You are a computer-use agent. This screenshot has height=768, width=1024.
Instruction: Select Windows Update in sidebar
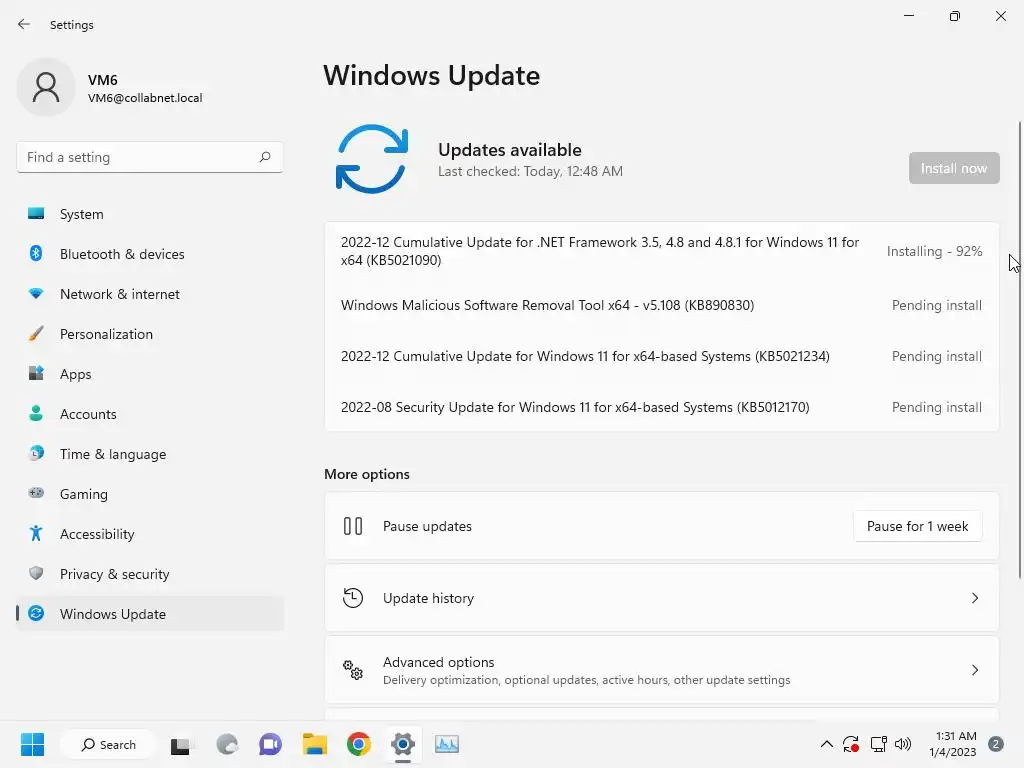(x=150, y=614)
